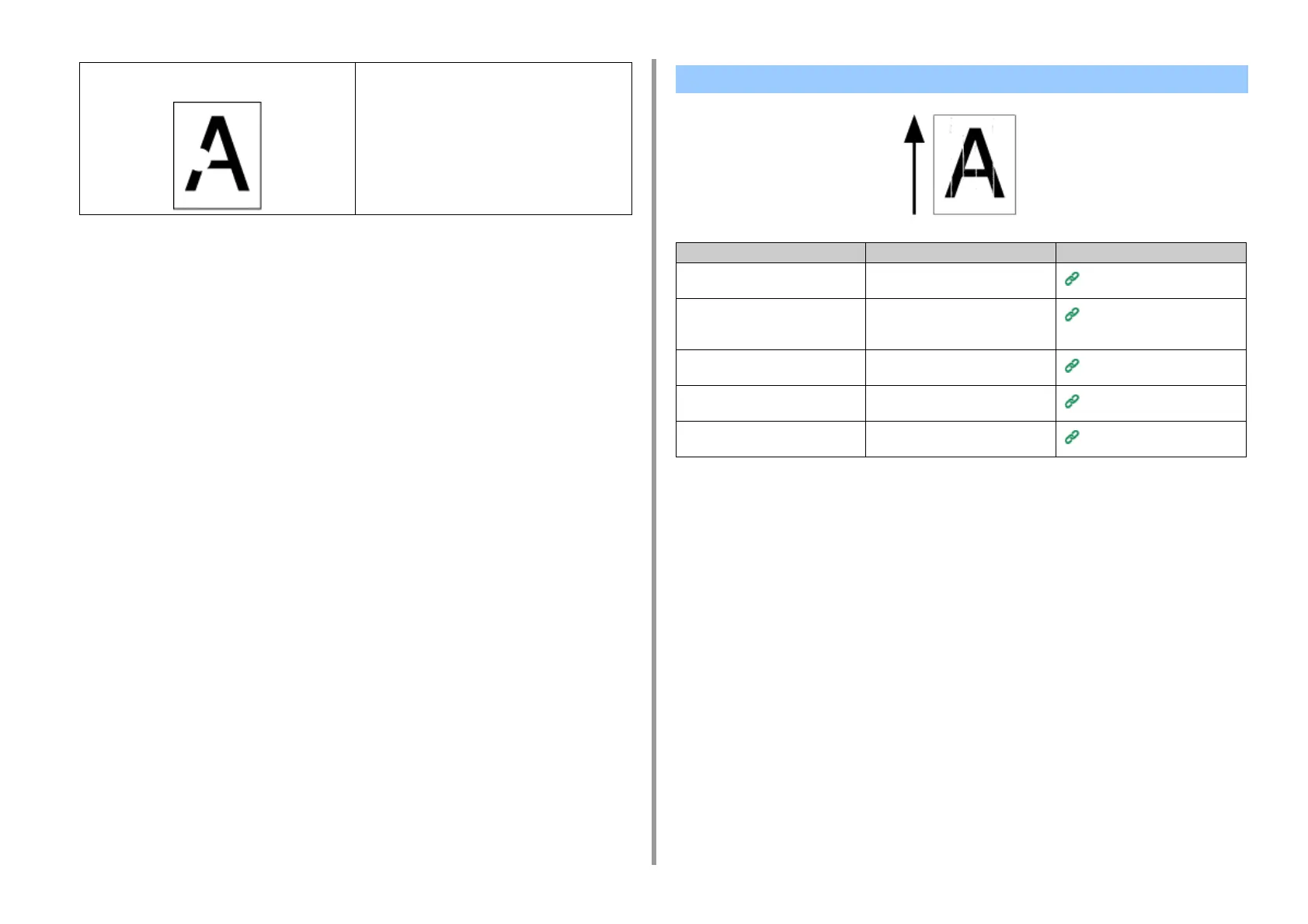Click the first-column cell in the last body row
1308x924 pixels.
click(x=771, y=439)
